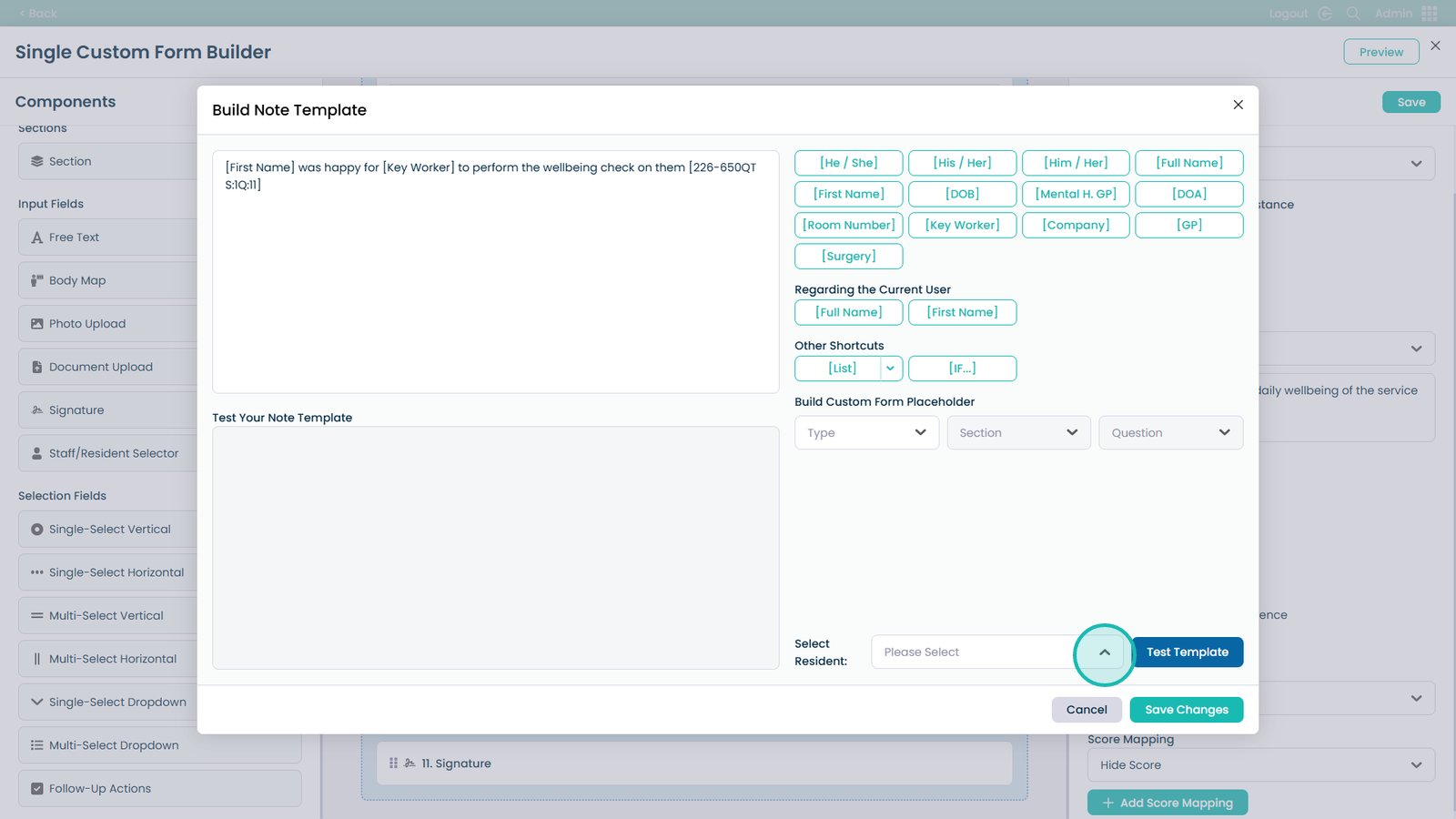Insert the [DOA] placeholder

(1189, 194)
